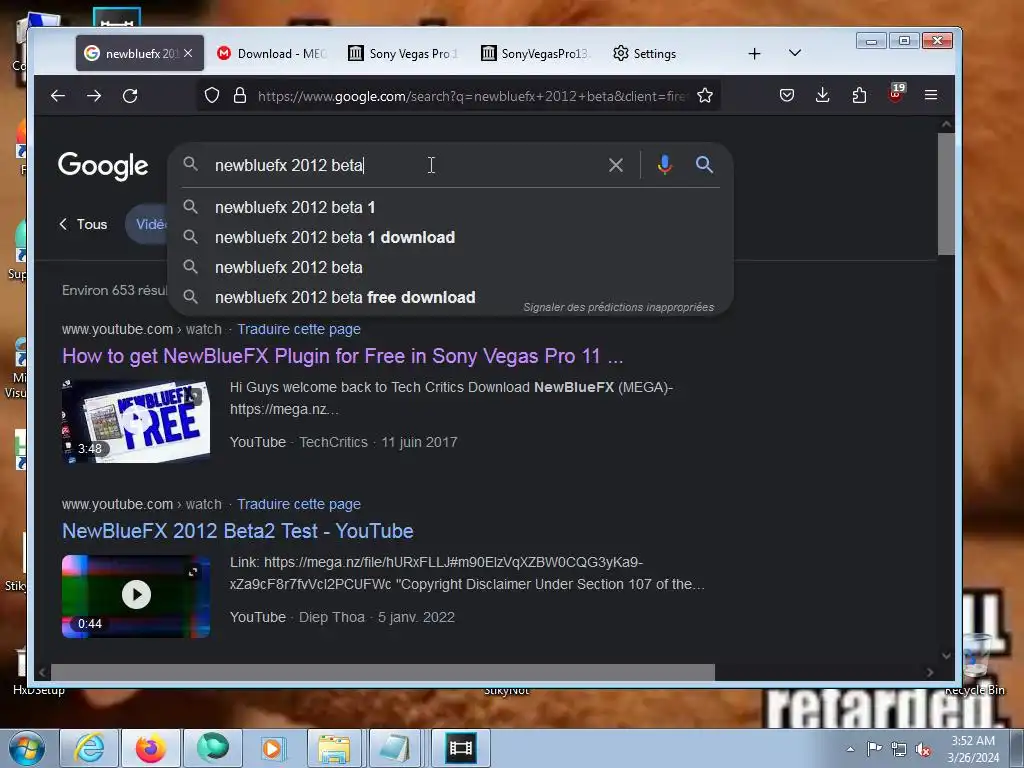Viewport: 1024px width, 768px height.
Task: Bookmark this page with the star
Action: click(x=705, y=95)
